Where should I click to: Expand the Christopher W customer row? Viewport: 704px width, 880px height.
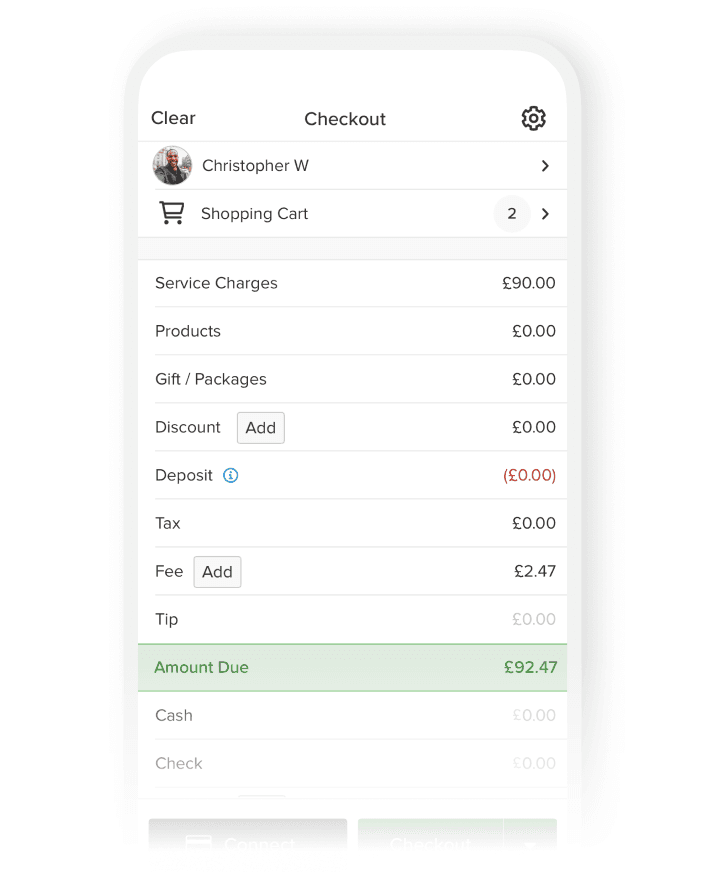(x=546, y=165)
